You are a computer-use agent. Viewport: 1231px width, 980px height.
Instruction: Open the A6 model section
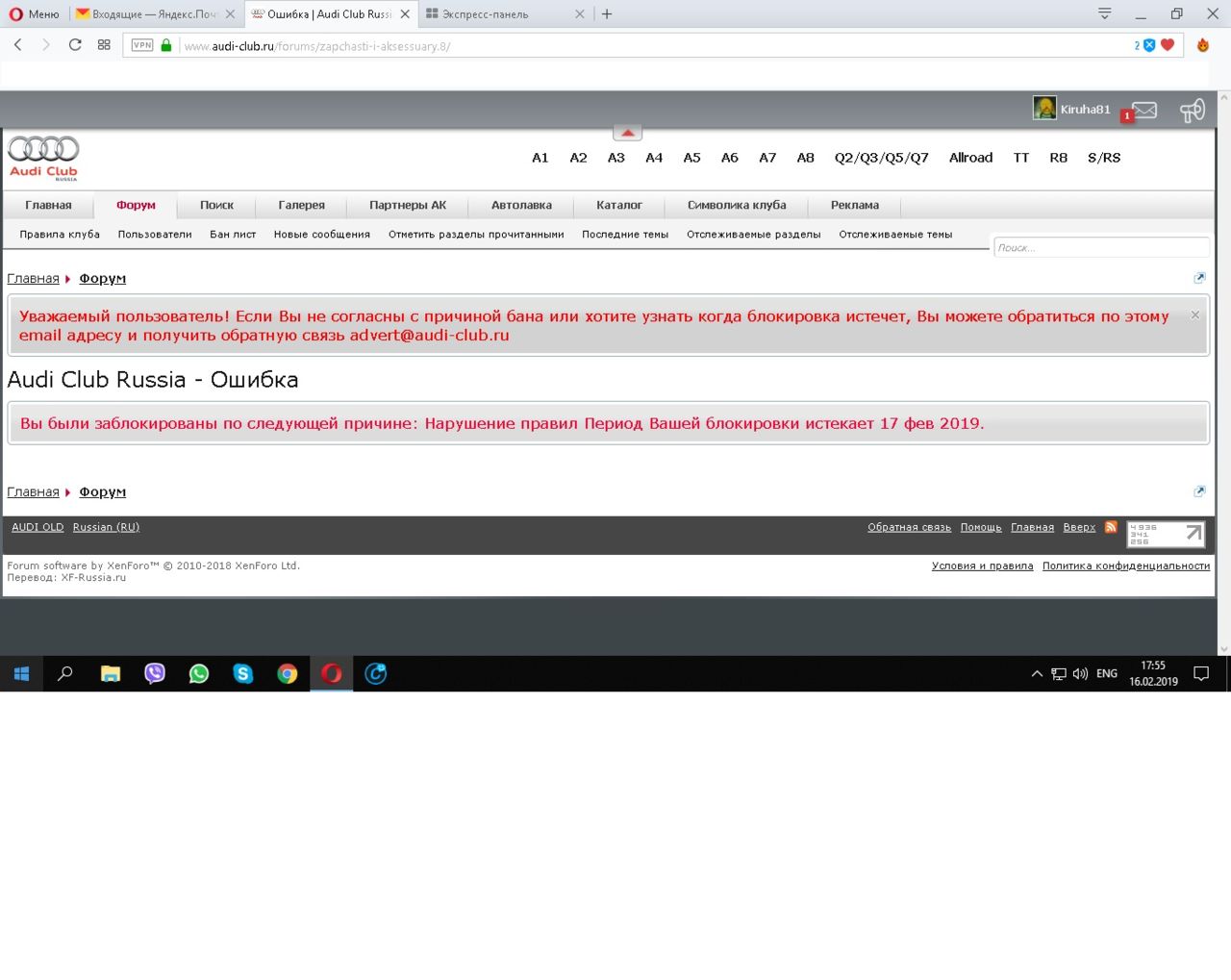(730, 158)
